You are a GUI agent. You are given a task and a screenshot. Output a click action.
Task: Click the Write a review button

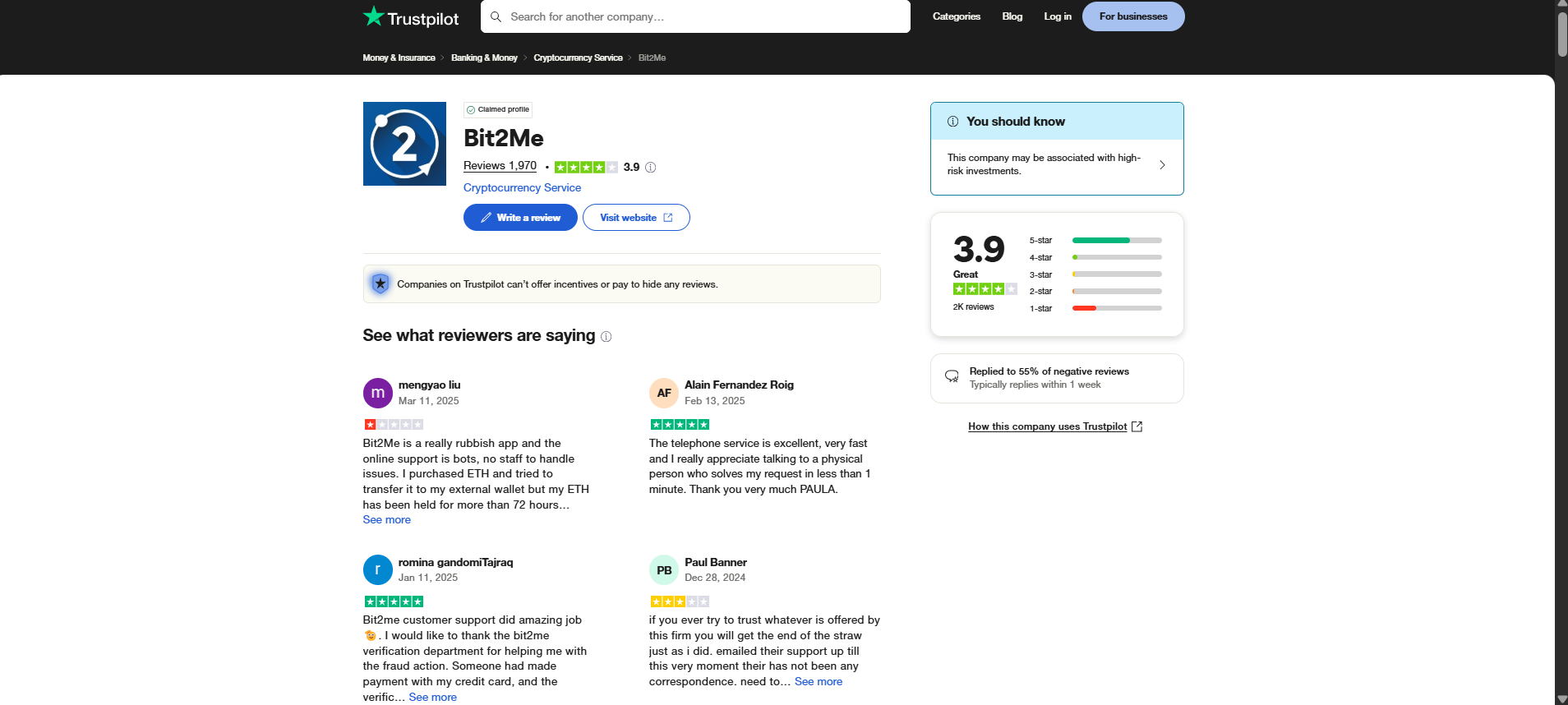coord(520,218)
